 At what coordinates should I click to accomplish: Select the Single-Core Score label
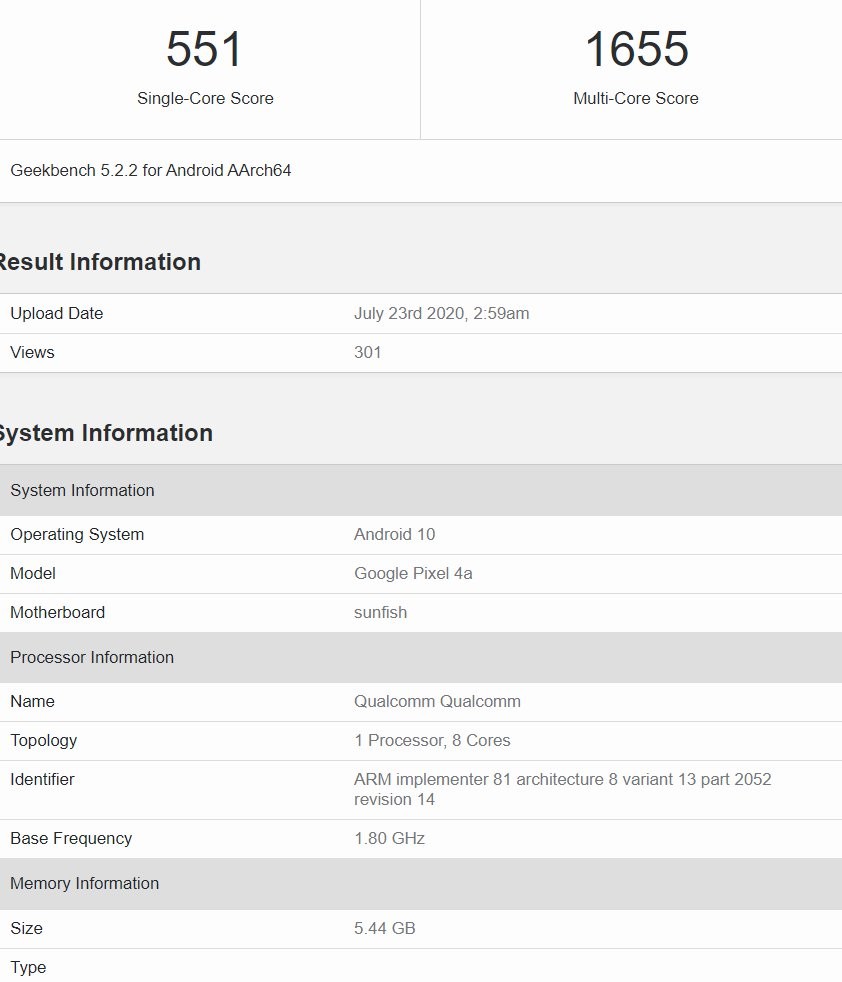point(205,98)
